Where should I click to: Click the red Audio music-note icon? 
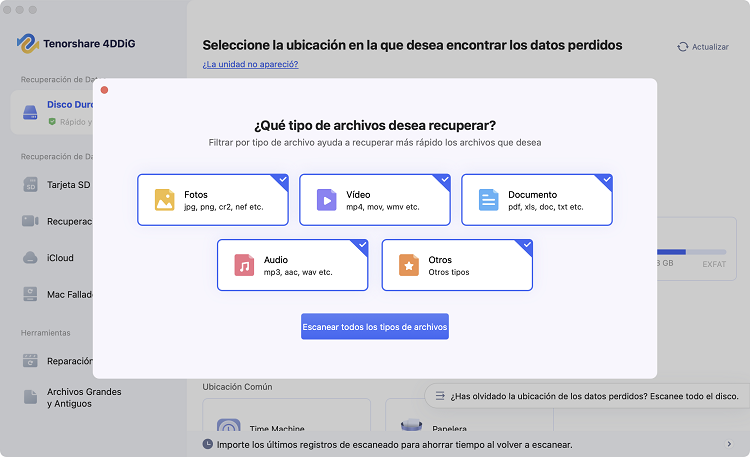244,265
